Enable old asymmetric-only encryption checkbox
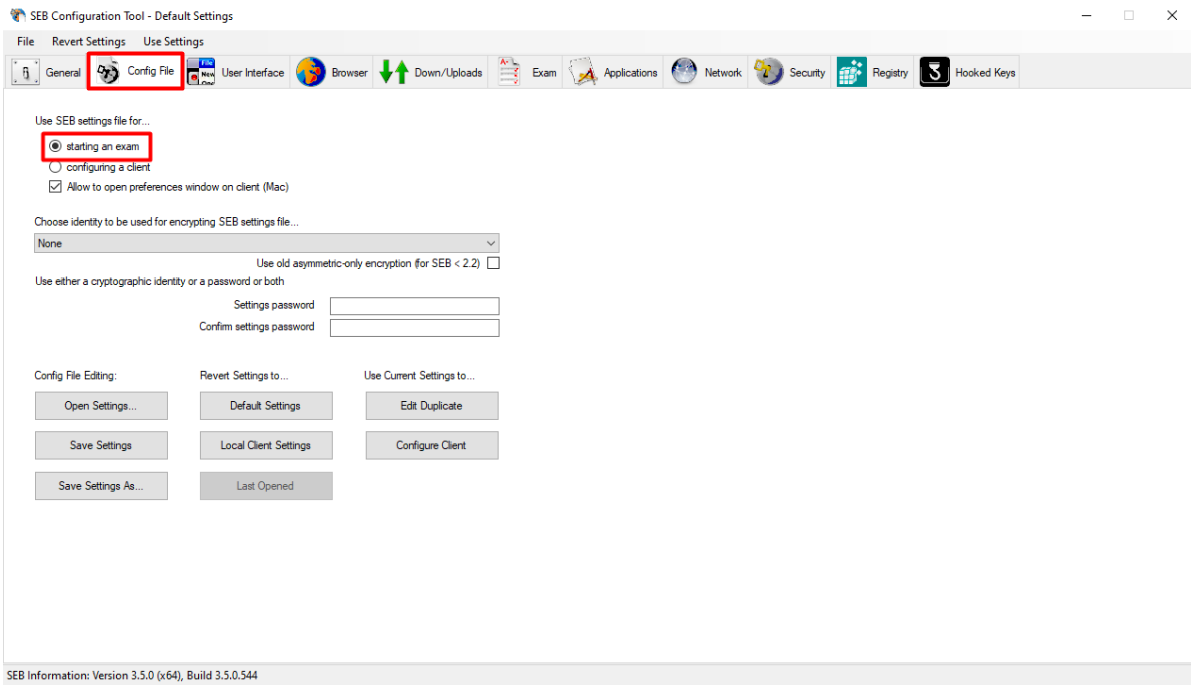The image size is (1191, 685). click(493, 264)
